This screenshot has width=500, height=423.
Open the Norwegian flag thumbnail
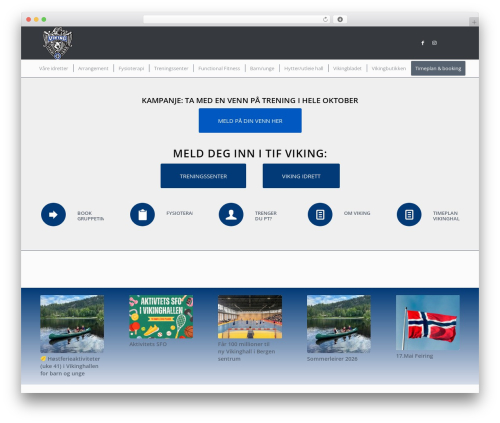[x=428, y=322]
